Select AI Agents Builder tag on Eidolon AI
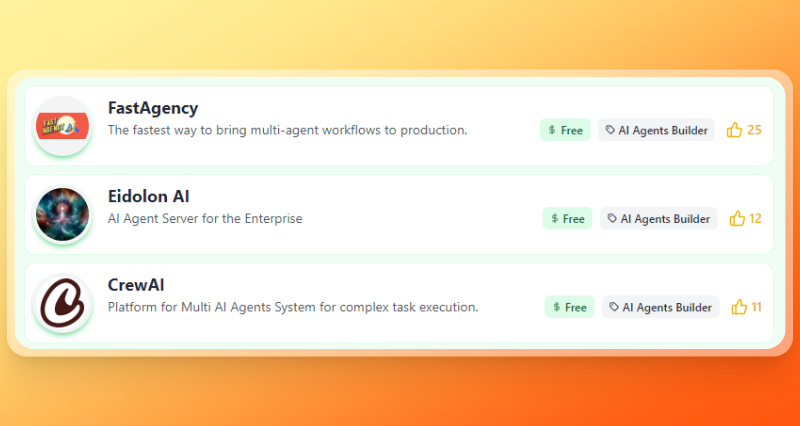This screenshot has width=800, height=426. pyautogui.click(x=659, y=218)
